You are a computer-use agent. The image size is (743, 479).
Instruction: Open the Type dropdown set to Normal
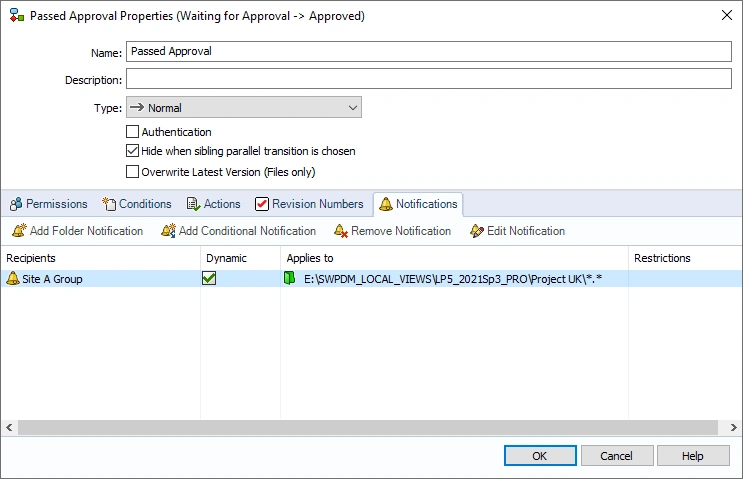tap(244, 108)
